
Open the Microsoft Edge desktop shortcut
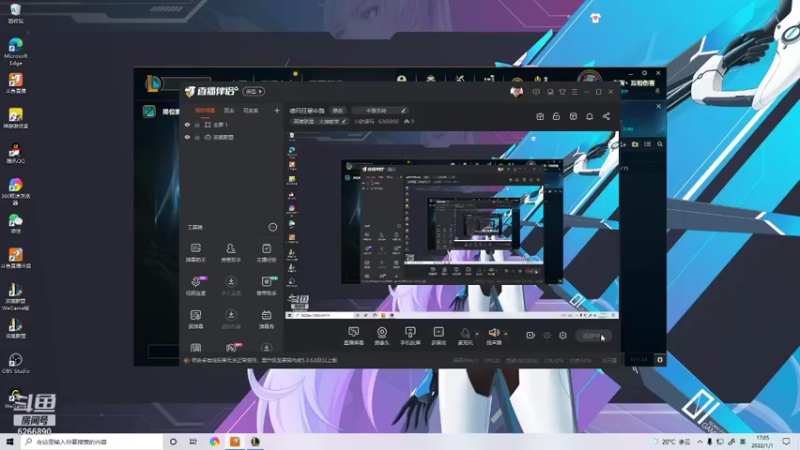[x=15, y=52]
